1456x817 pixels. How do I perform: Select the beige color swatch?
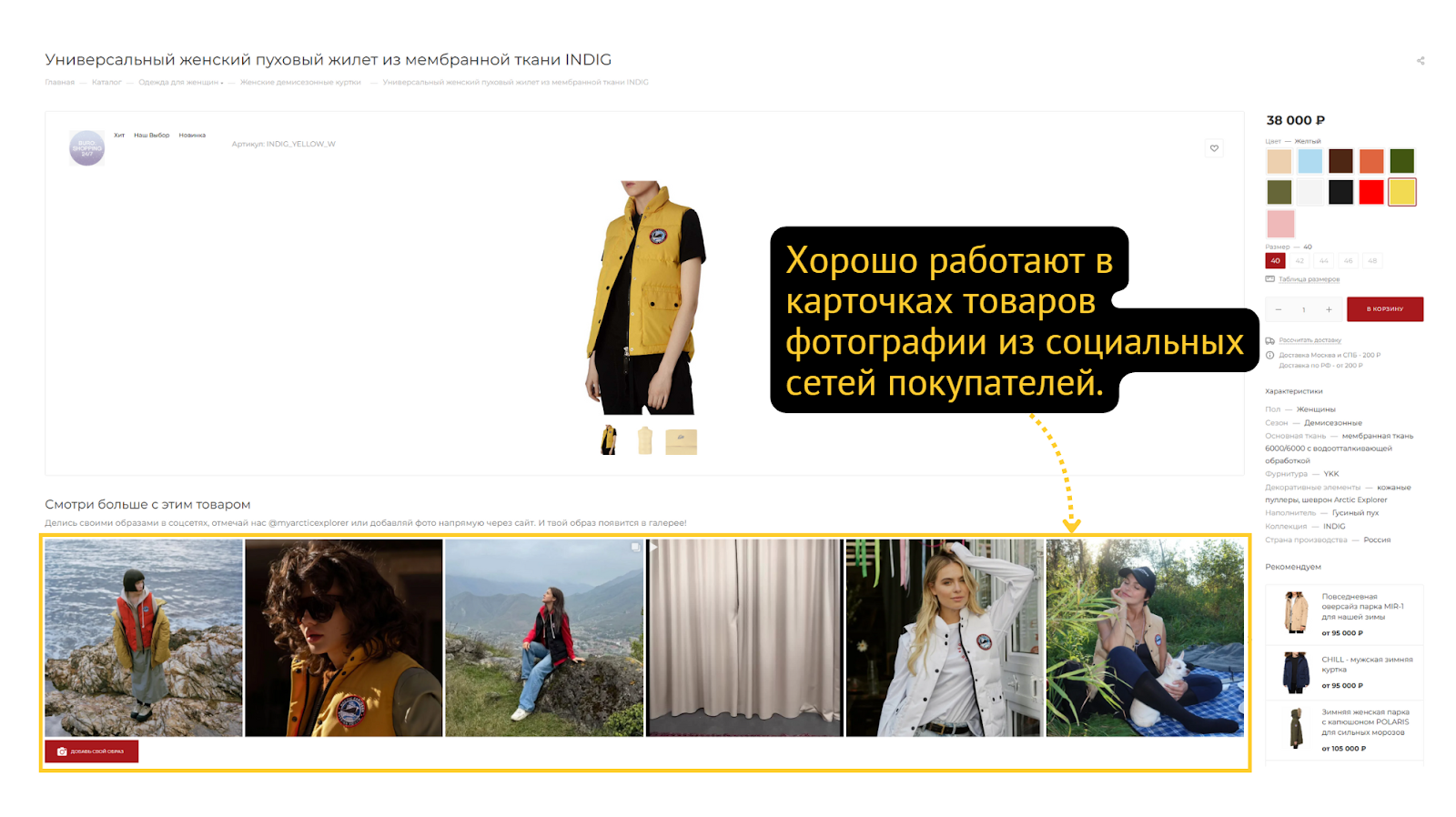pos(1279,161)
